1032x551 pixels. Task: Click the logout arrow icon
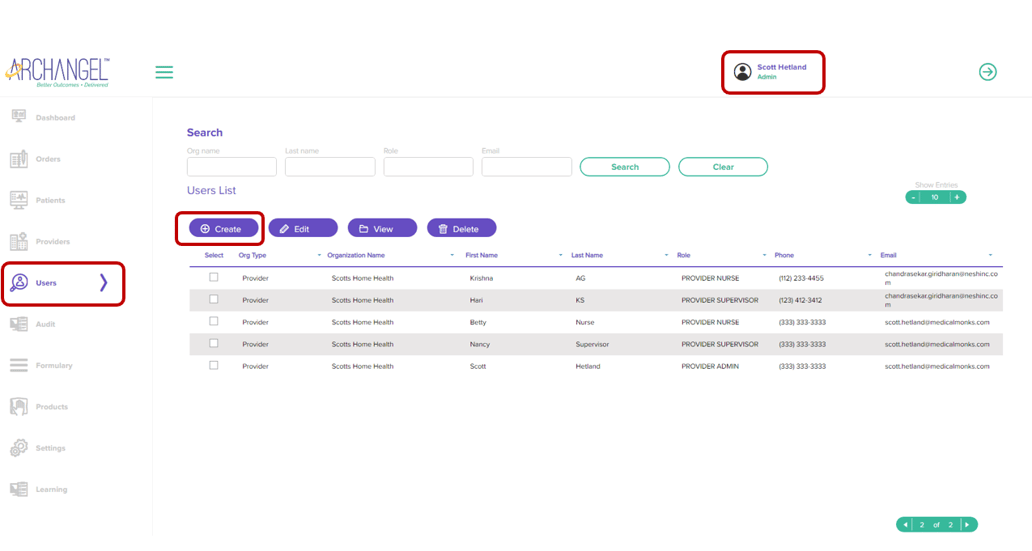[x=987, y=72]
